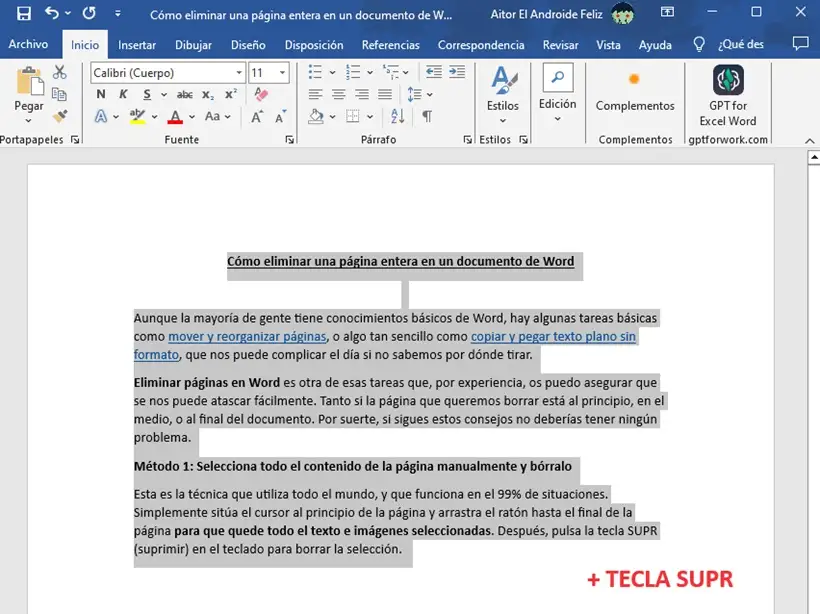
Task: Click the ¿Qué des search box
Action: pos(741,44)
